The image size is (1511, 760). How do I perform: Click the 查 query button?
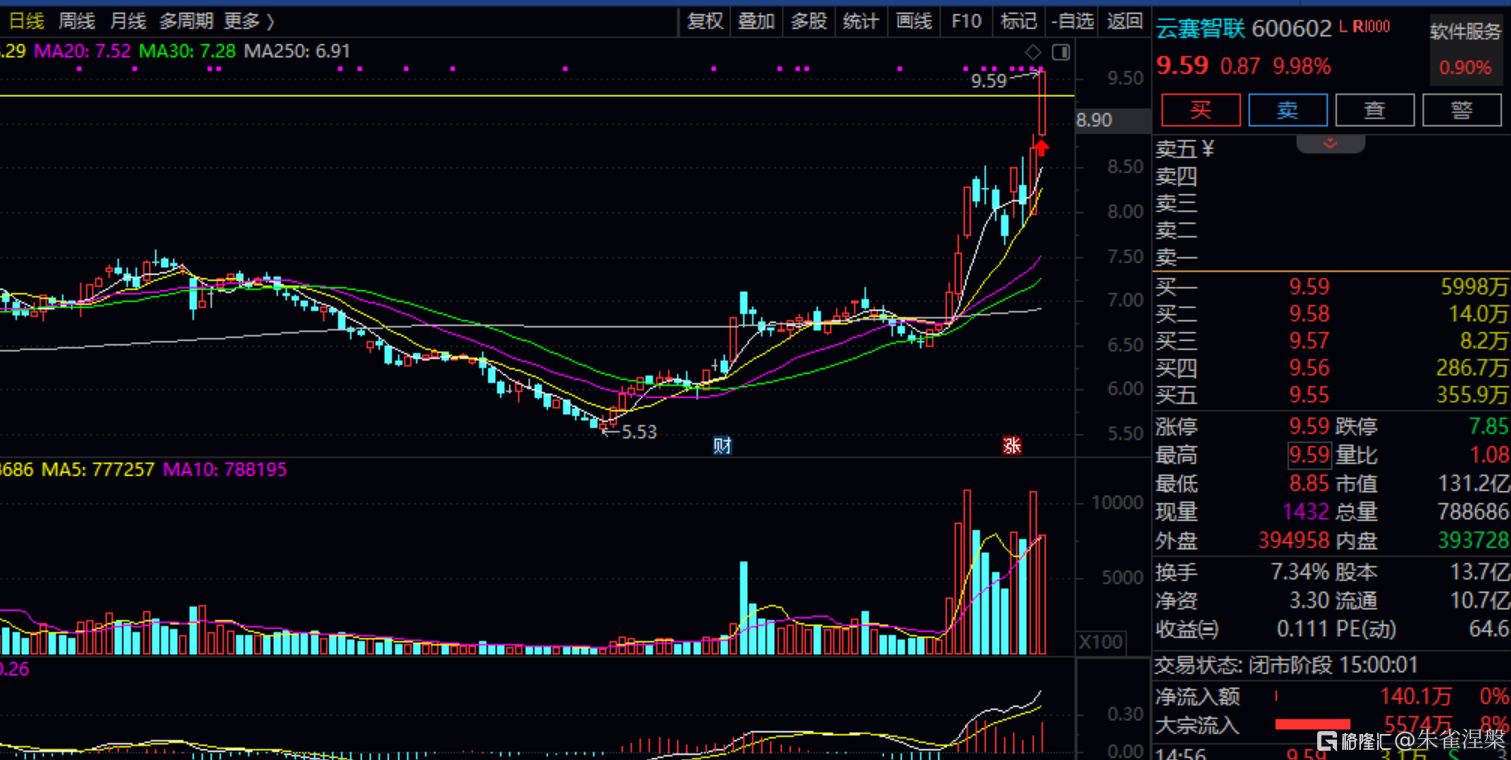1375,110
